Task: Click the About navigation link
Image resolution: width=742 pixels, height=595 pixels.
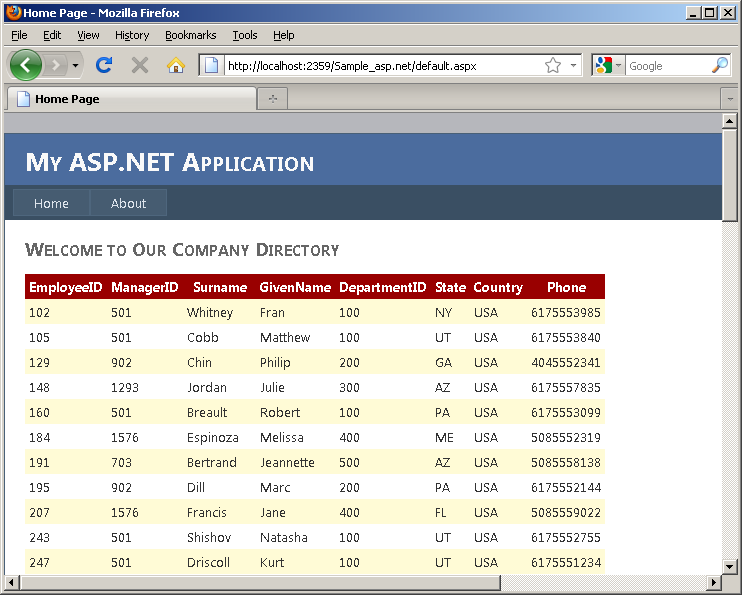Action: (x=128, y=203)
